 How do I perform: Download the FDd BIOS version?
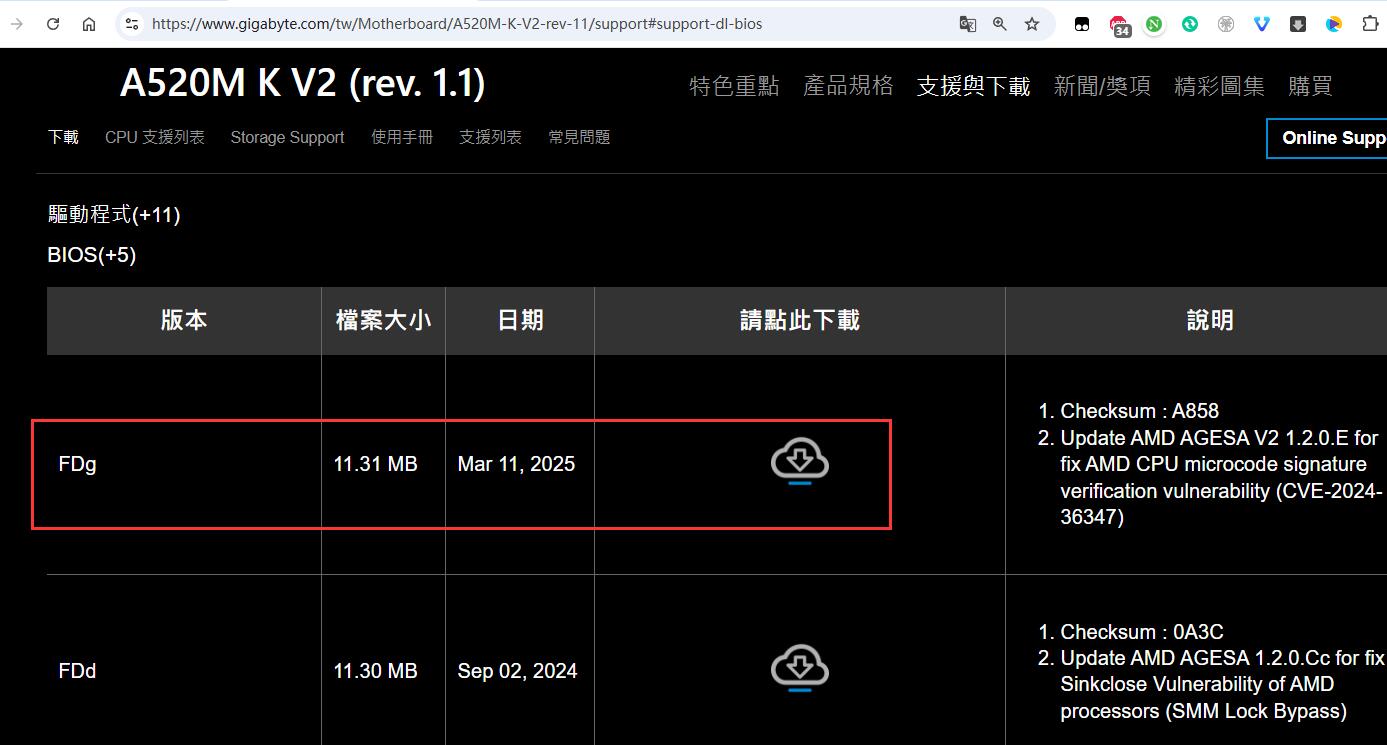tap(799, 668)
